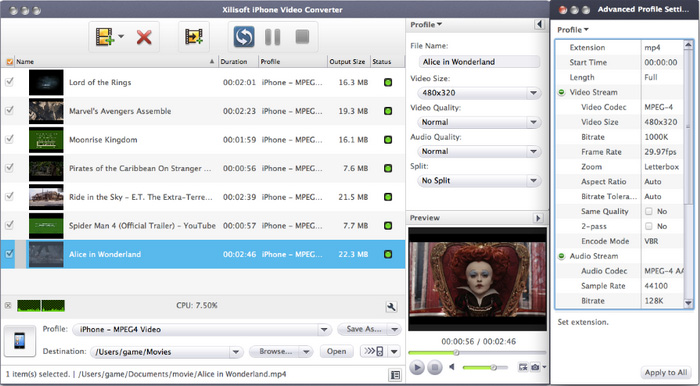
Task: Uncheck the Marvel's Avengers Assemble checkbox
Action: click(9, 111)
